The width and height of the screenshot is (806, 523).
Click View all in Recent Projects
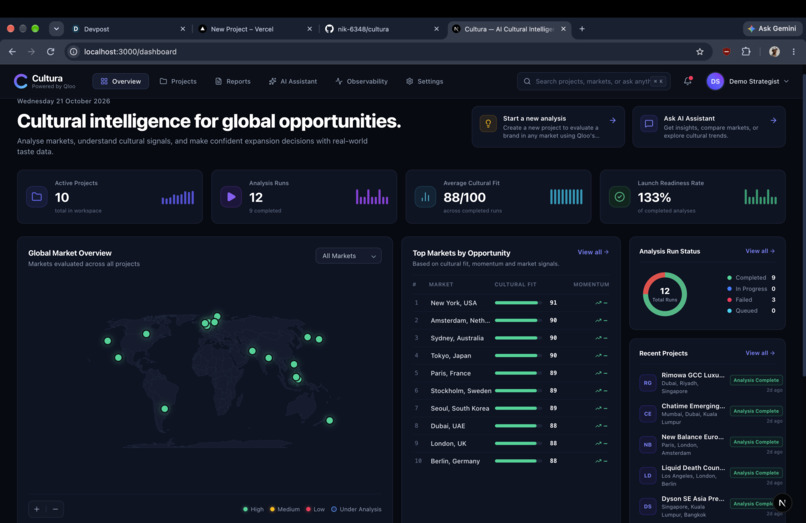[x=760, y=353]
